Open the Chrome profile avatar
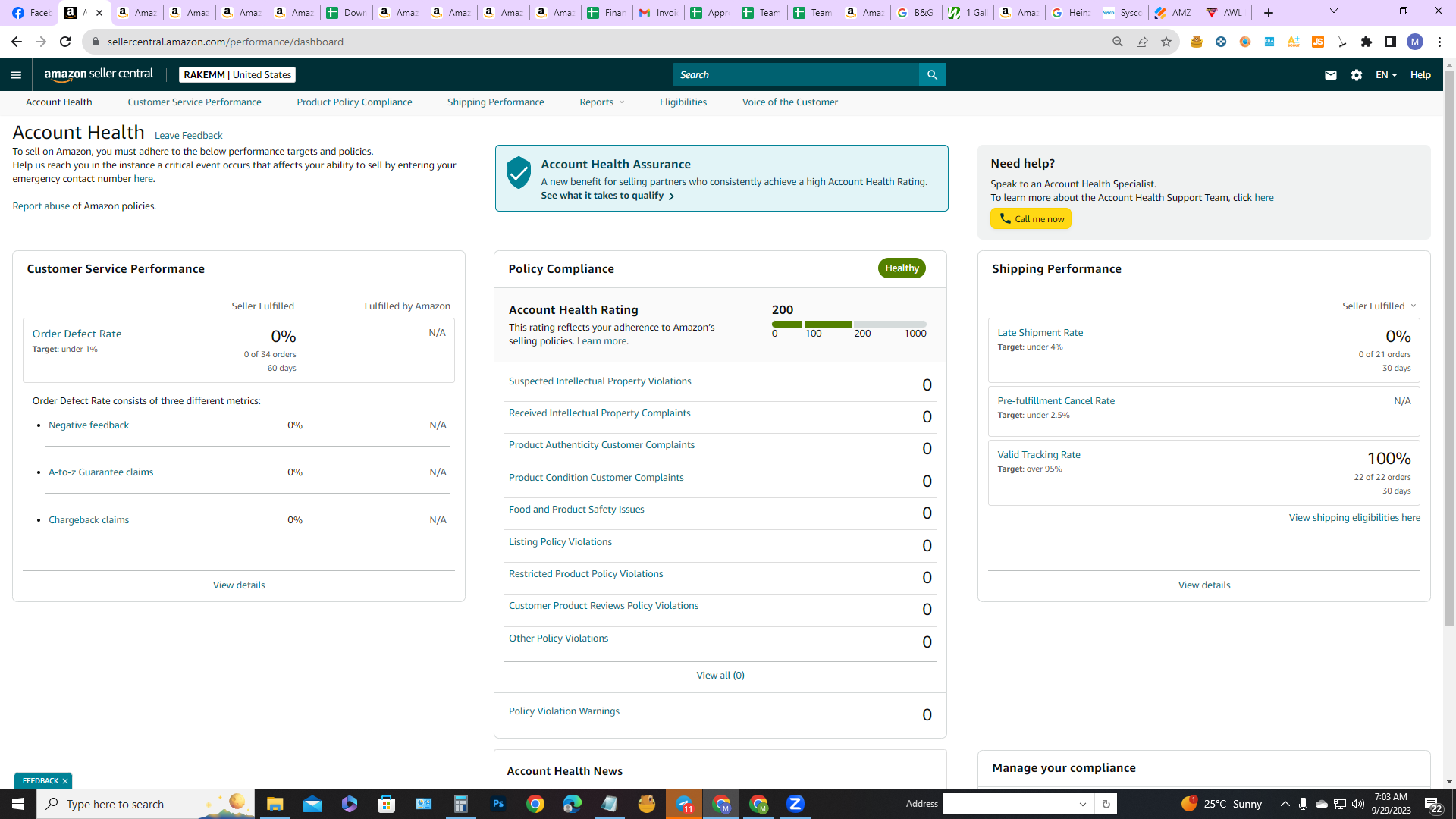Viewport: 1456px width, 819px height. point(1415,42)
